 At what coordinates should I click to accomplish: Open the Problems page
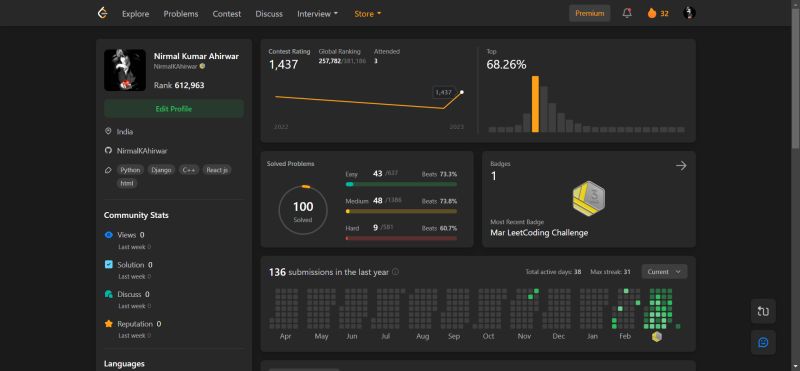pos(181,14)
